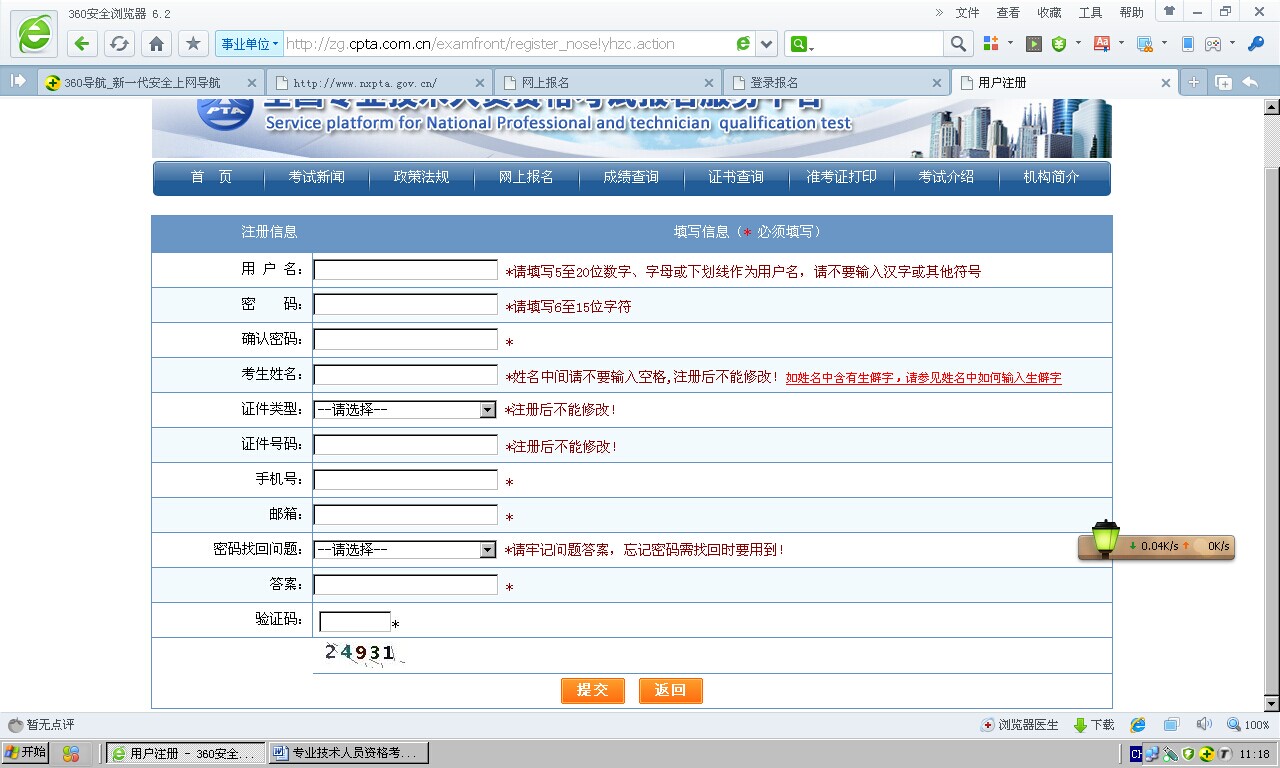Switch to 专业技术人员资格考 taskbar window
Viewport: 1280px width, 768px height.
pyautogui.click(x=349, y=753)
